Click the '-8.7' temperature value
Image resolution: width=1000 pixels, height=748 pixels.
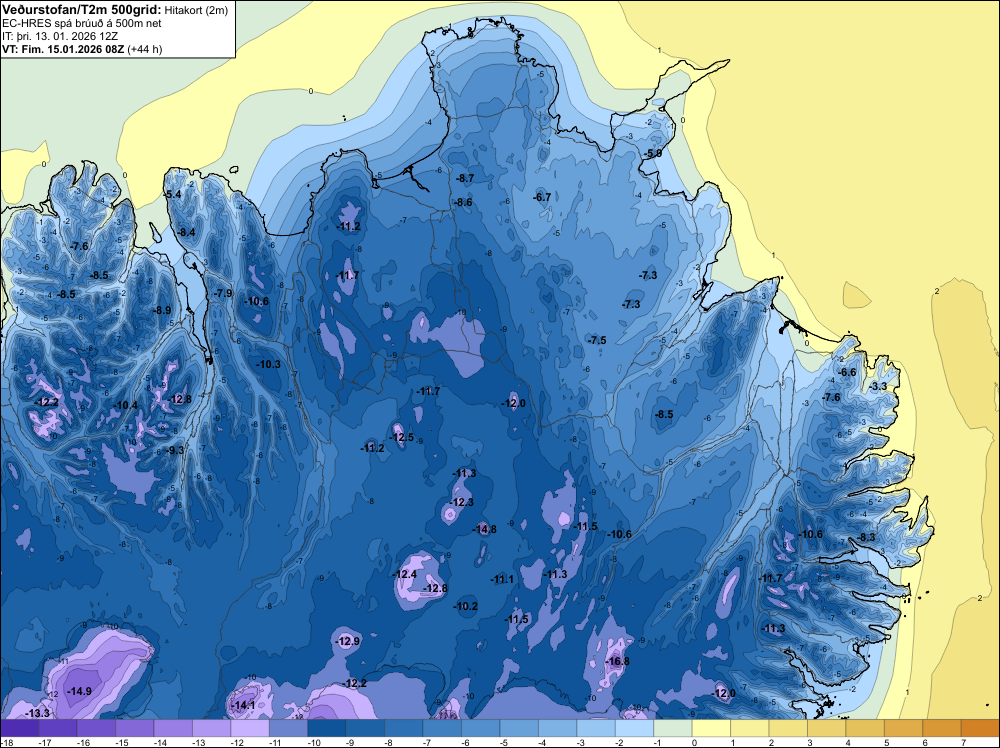coord(465,179)
